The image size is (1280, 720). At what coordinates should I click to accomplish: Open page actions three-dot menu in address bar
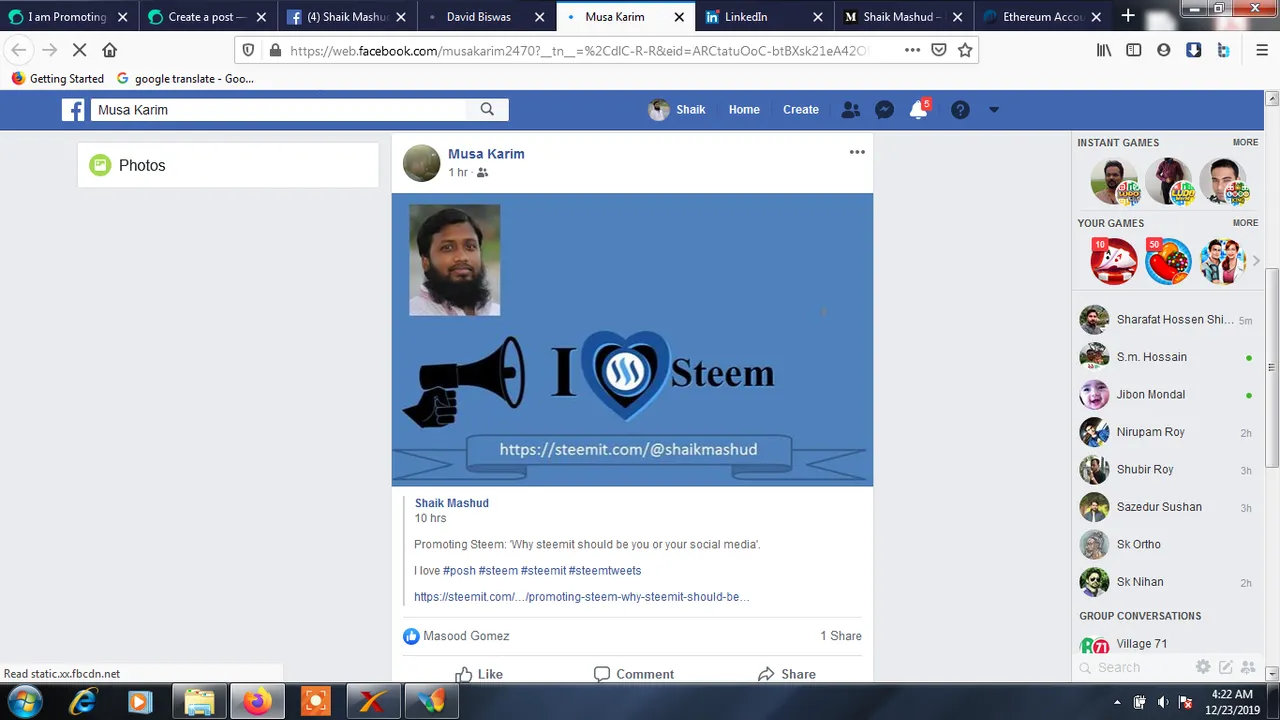[x=912, y=50]
